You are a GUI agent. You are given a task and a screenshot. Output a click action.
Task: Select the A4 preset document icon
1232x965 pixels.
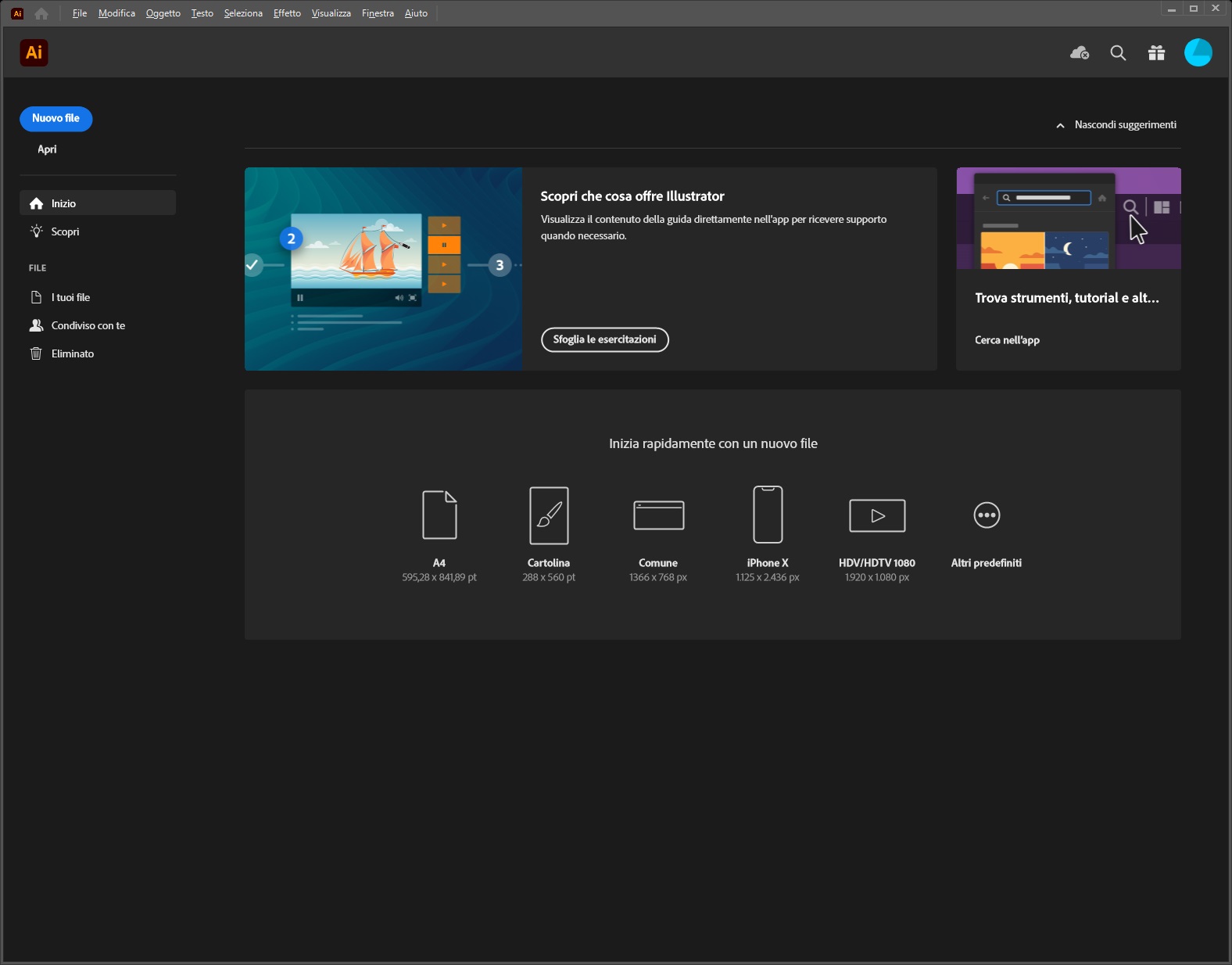[x=439, y=515]
